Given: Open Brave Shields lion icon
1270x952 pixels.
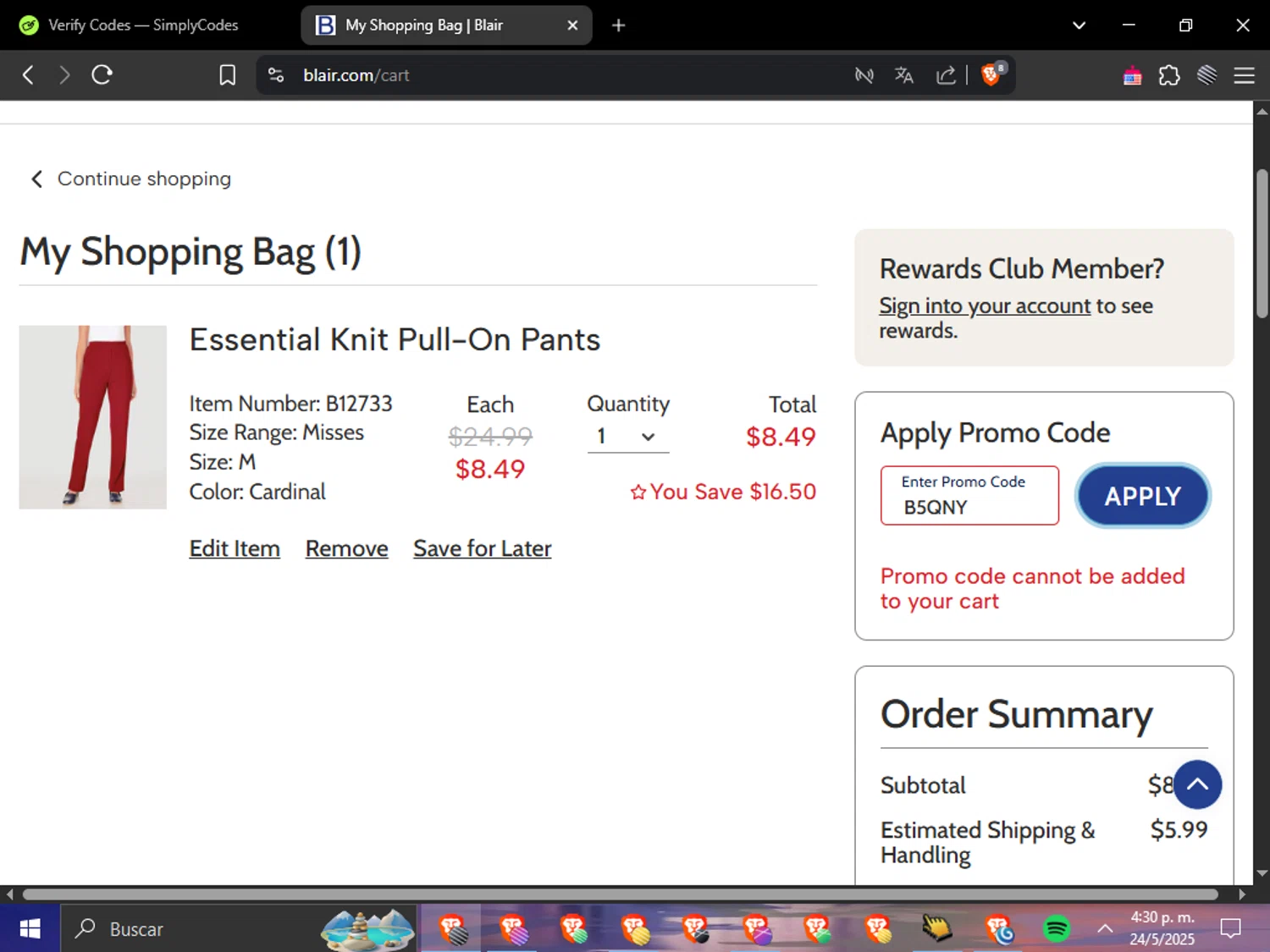Looking at the screenshot, I should pyautogui.click(x=992, y=74).
